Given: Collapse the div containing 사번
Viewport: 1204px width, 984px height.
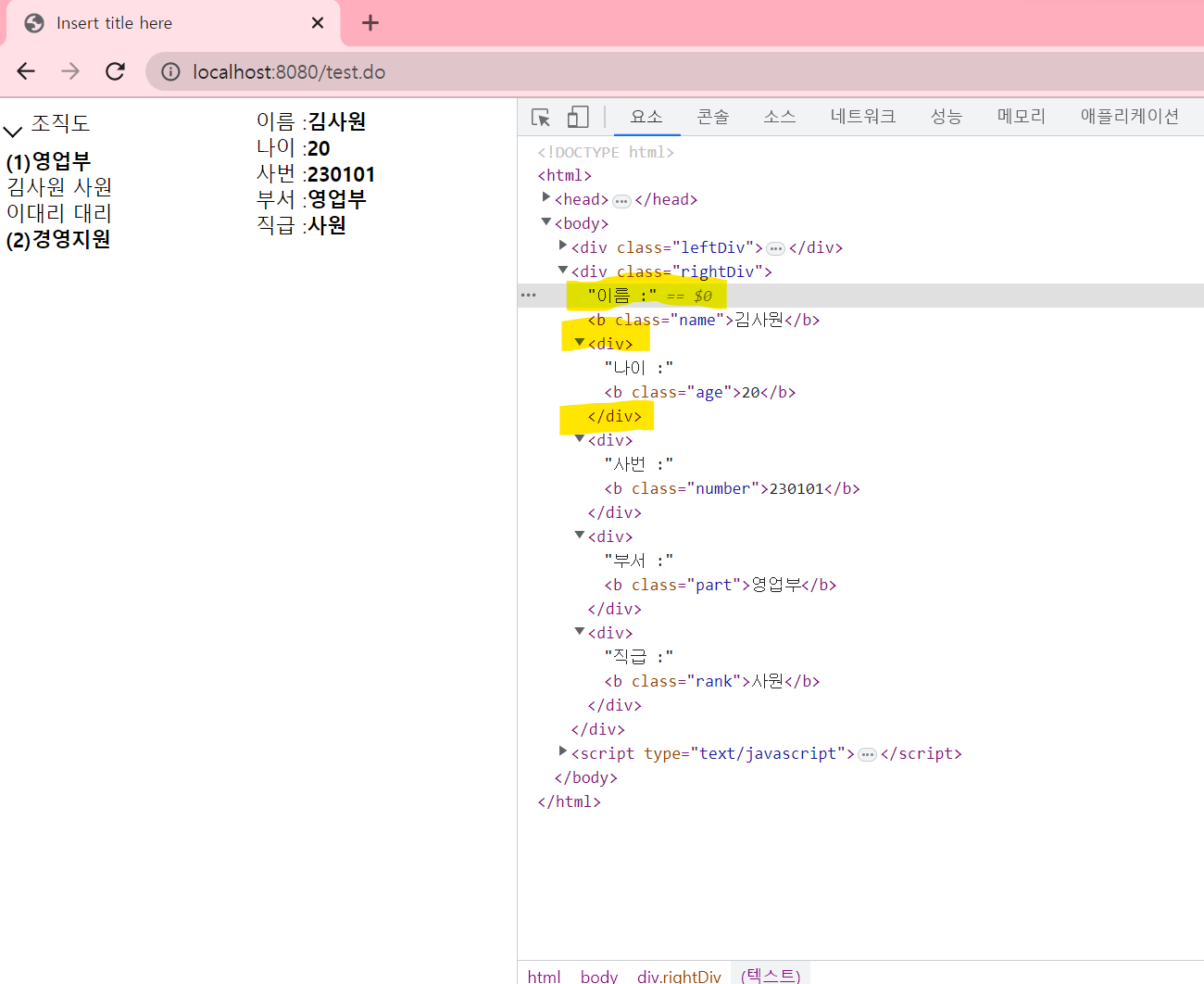Looking at the screenshot, I should tap(580, 438).
